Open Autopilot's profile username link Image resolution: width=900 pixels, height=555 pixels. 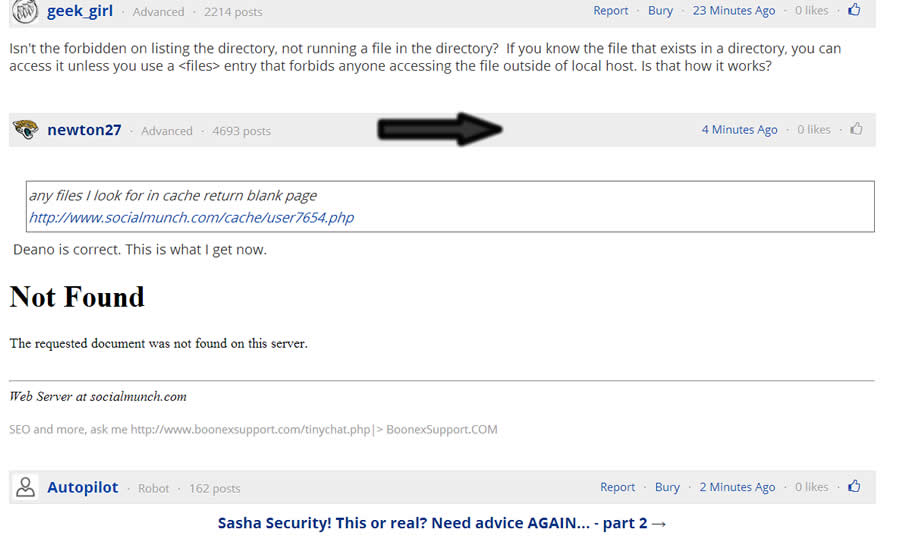[83, 487]
